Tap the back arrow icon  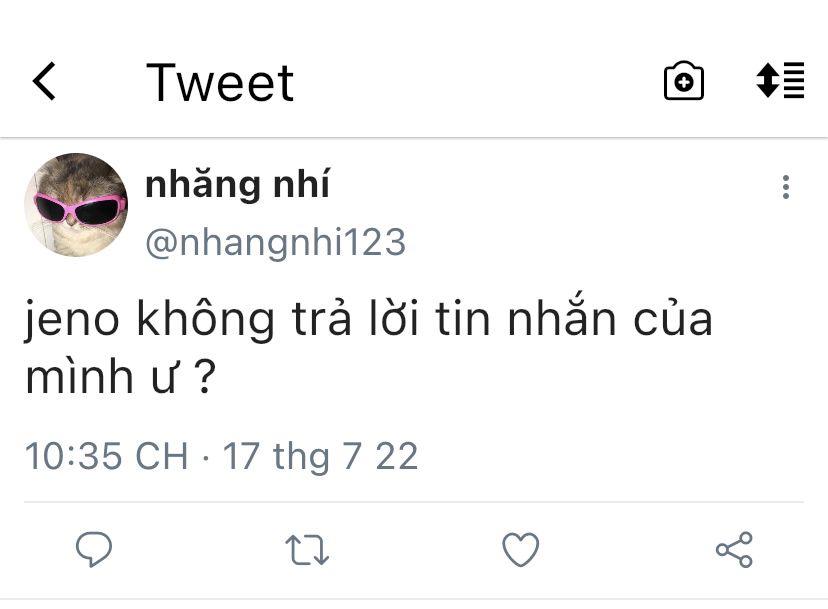[x=44, y=81]
